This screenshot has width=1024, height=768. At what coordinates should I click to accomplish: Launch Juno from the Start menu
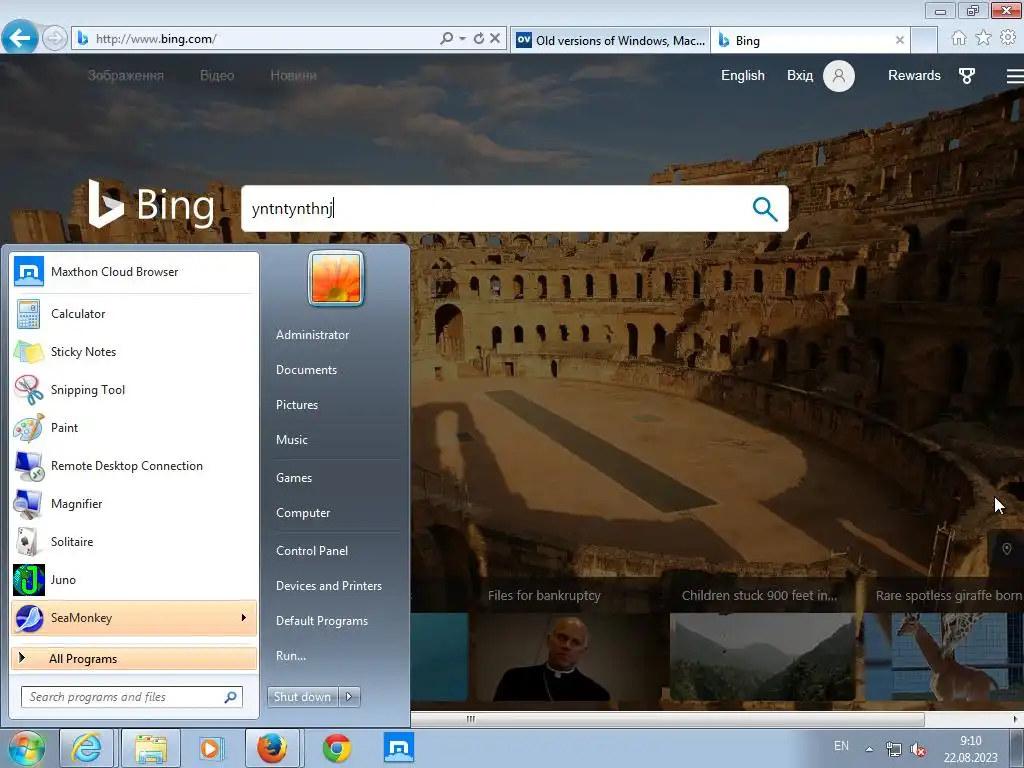click(134, 580)
